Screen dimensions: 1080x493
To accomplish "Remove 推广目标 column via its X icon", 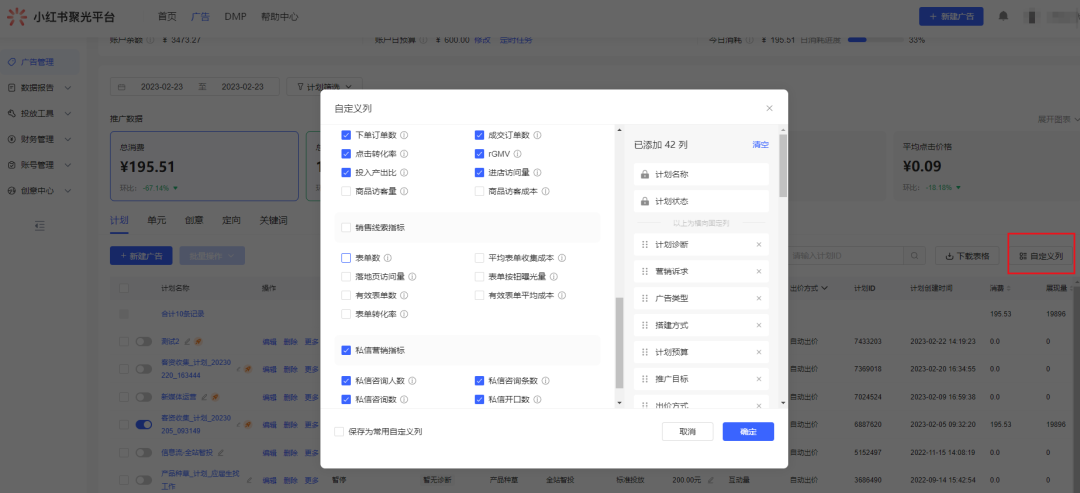I will 759,379.
